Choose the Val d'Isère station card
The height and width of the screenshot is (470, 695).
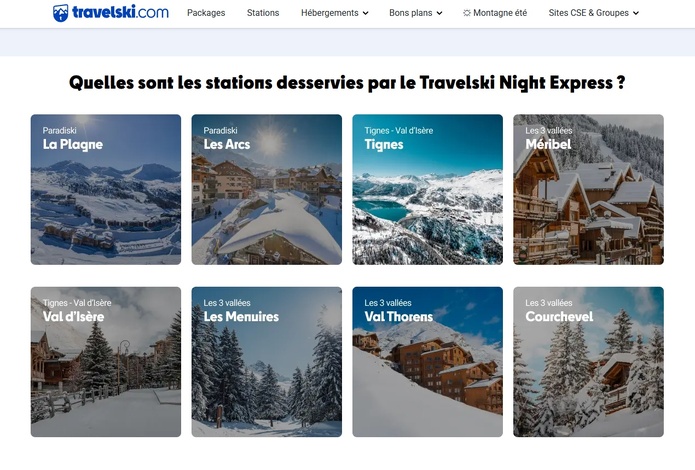pyautogui.click(x=106, y=362)
